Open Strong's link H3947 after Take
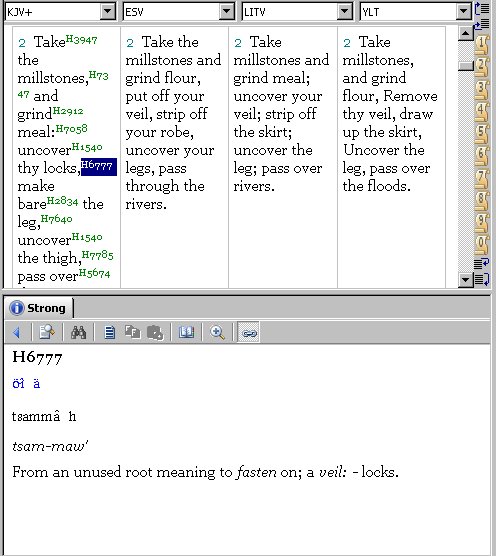This screenshot has width=496, height=556. coord(82,40)
